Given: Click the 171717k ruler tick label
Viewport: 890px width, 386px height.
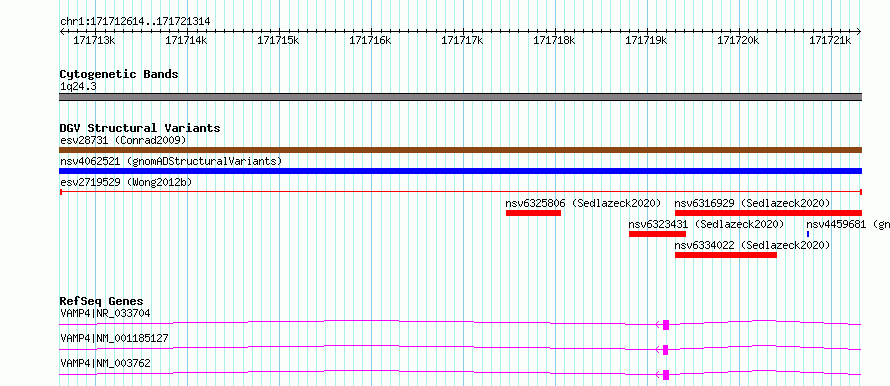Looking at the screenshot, I should [x=463, y=40].
